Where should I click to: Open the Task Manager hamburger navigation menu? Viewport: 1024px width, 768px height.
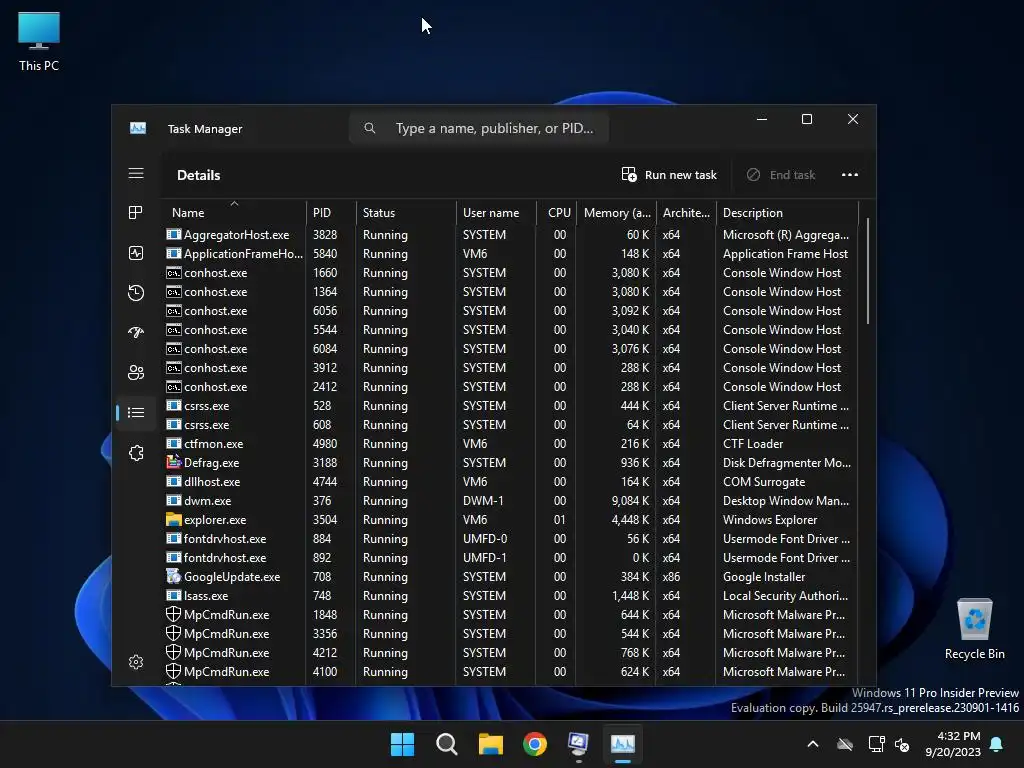[136, 173]
